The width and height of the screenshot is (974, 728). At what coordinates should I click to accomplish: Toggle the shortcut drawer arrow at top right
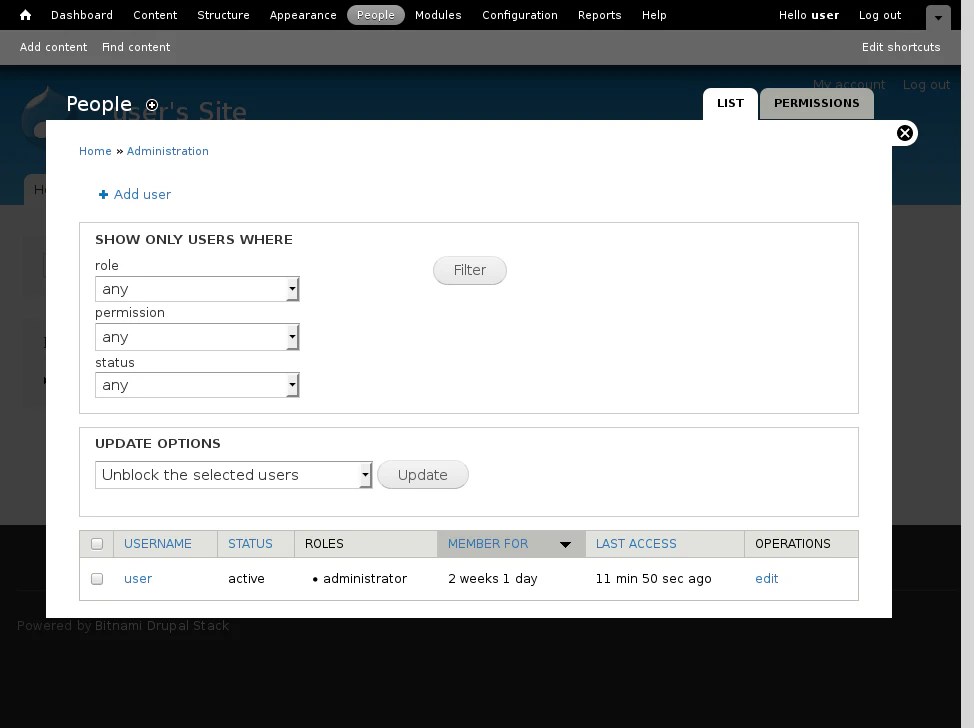coord(938,17)
